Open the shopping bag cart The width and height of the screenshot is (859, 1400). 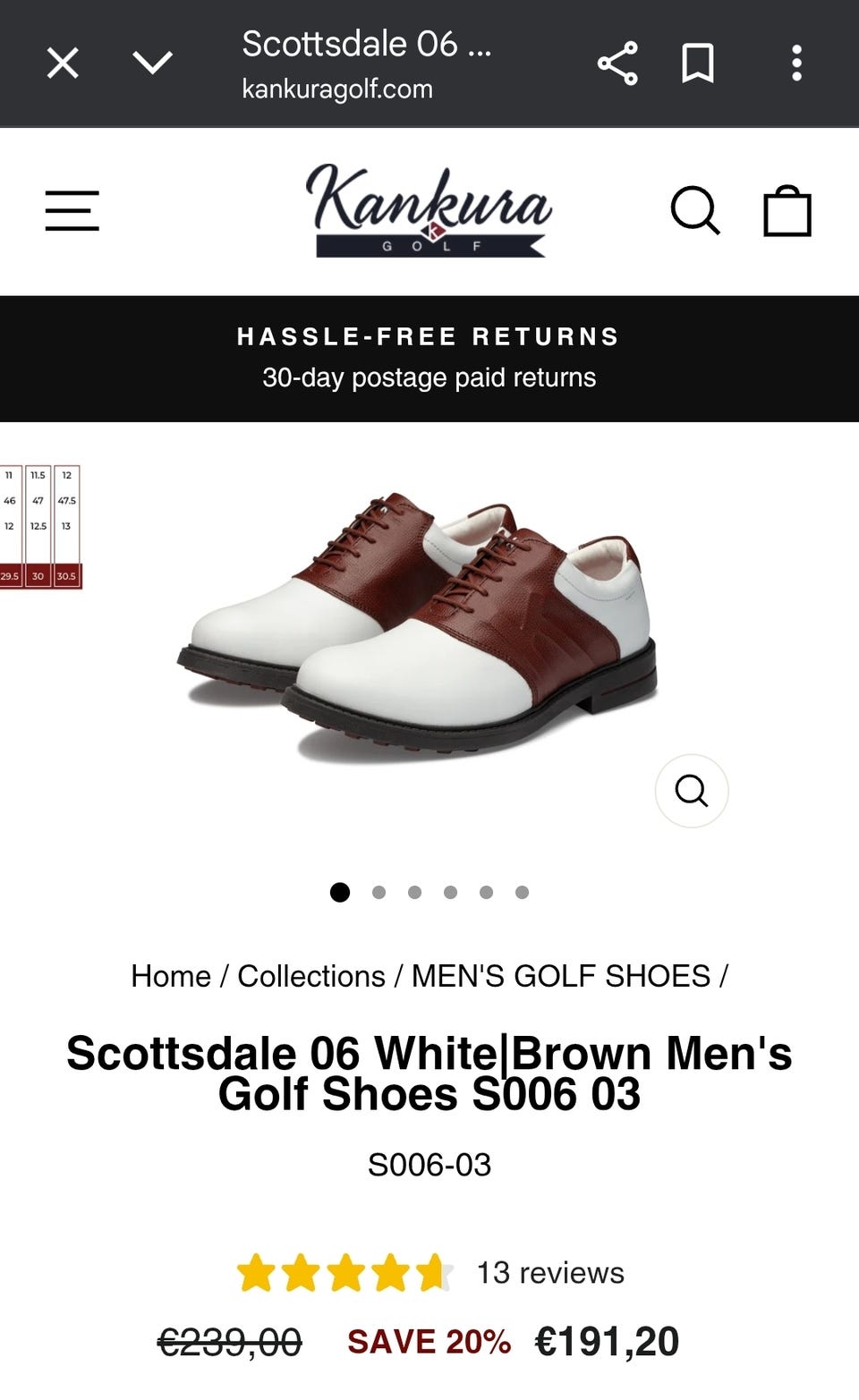pos(787,211)
